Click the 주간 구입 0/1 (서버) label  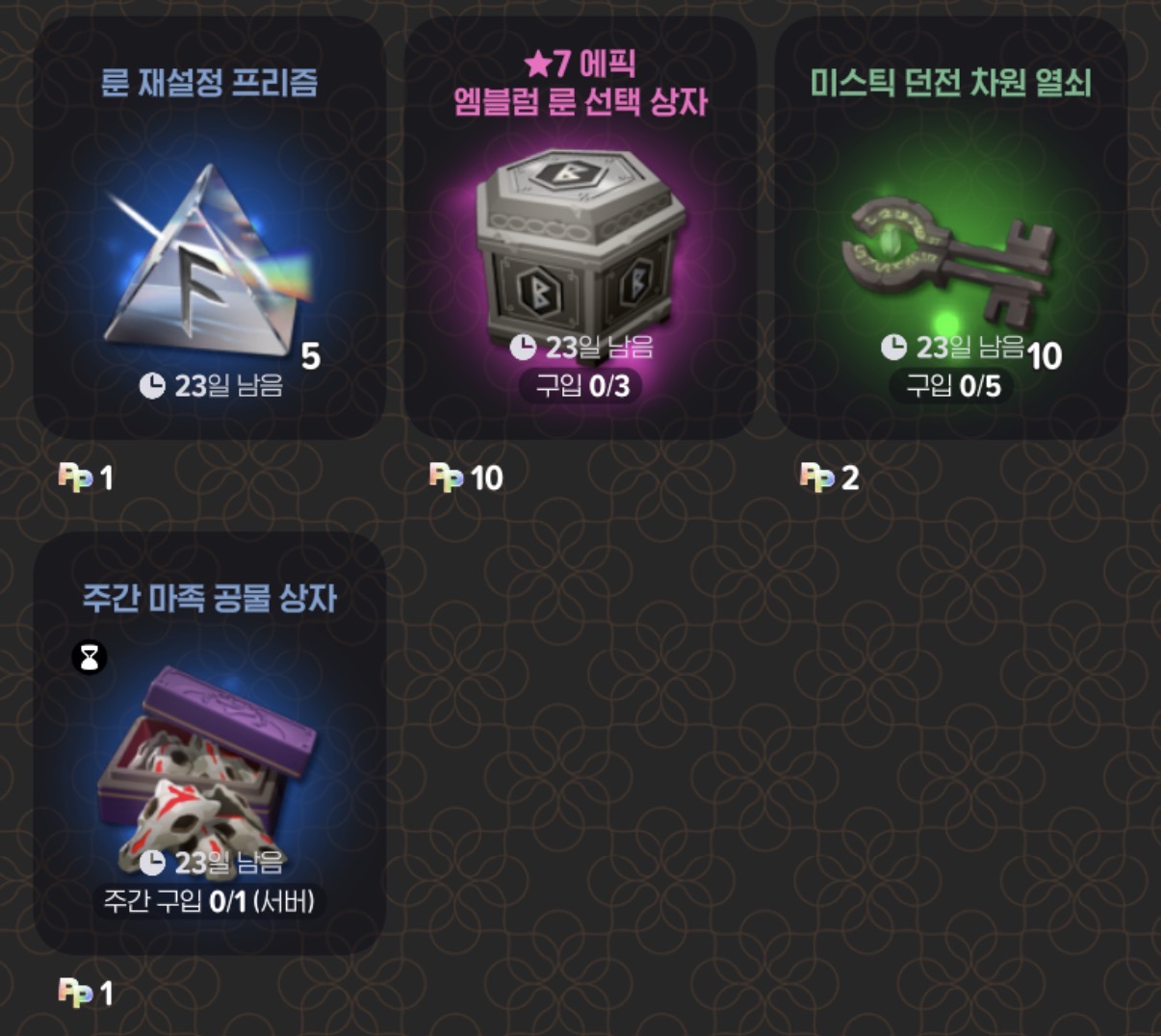[210, 901]
